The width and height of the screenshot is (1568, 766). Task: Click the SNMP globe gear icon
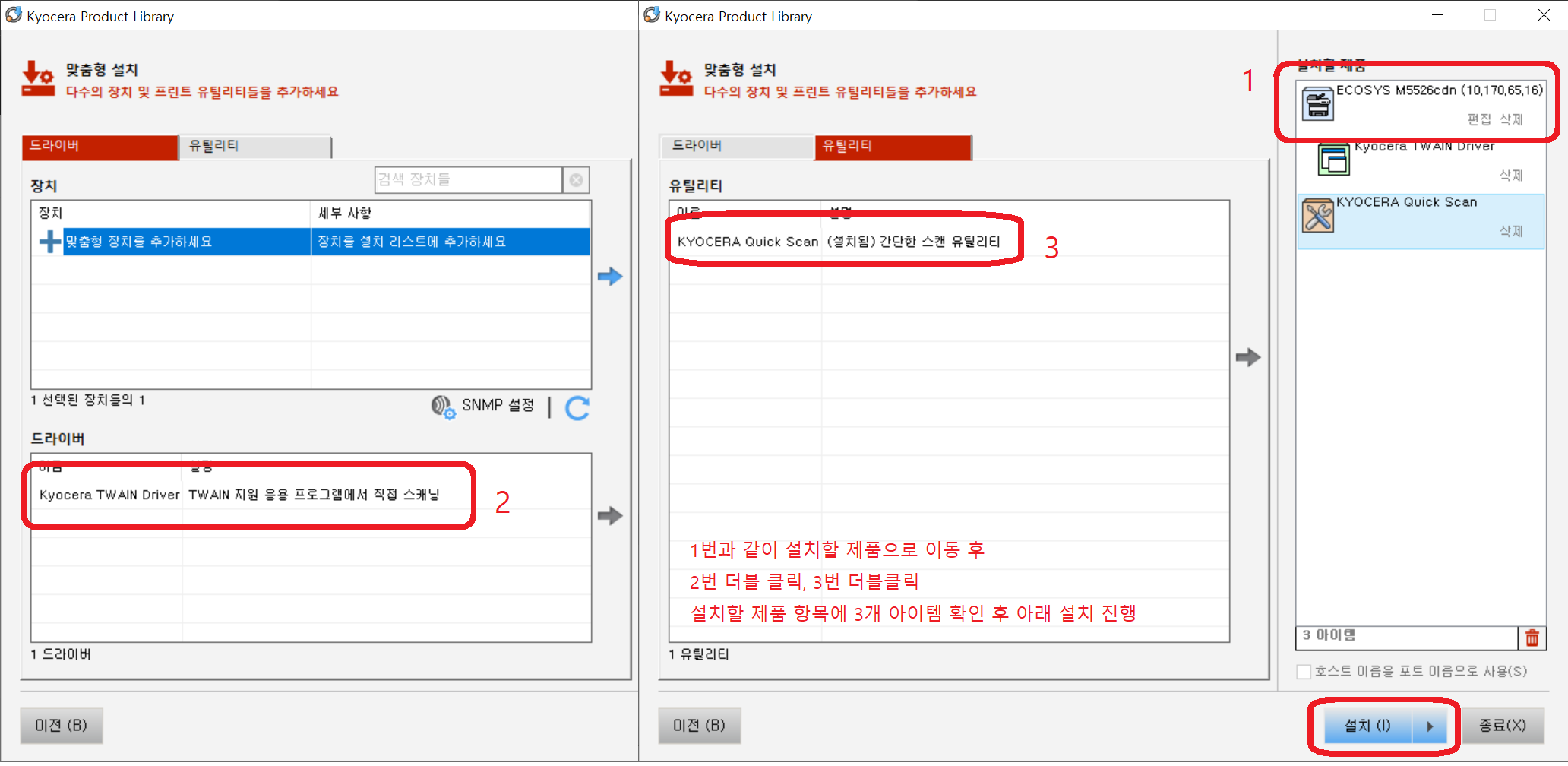[x=443, y=407]
